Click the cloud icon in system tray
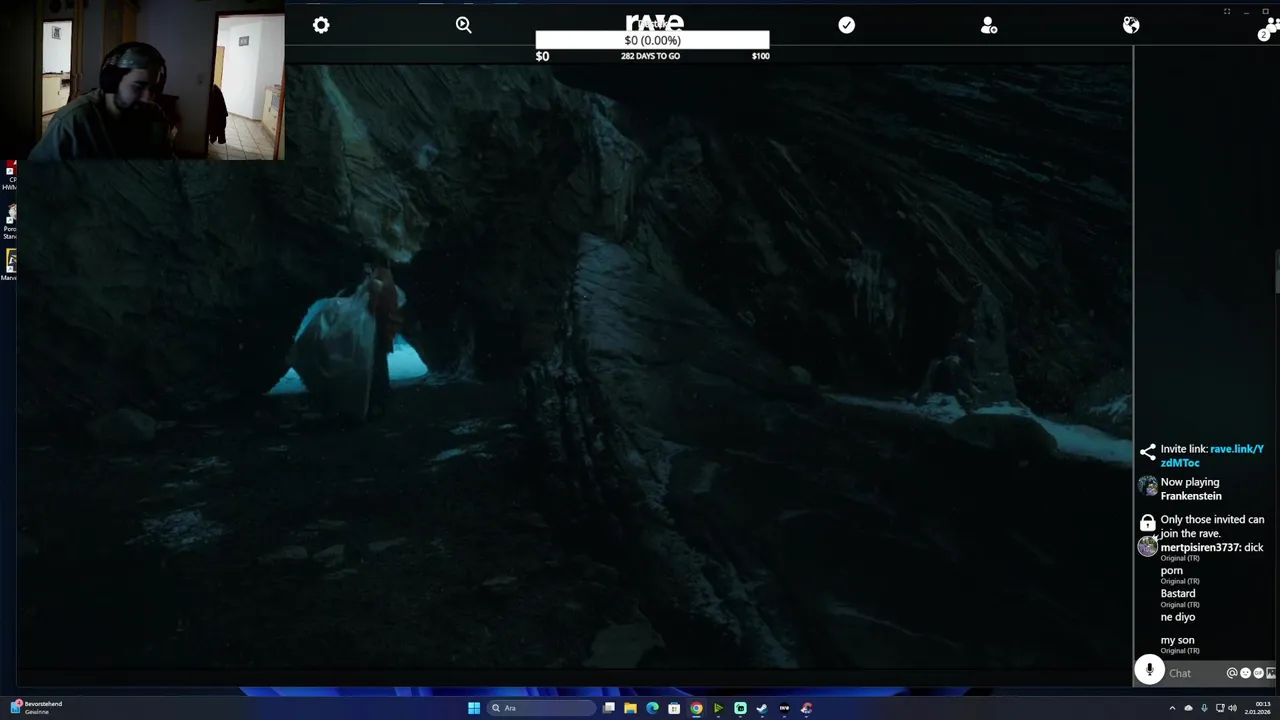1280x720 pixels. (x=1188, y=708)
